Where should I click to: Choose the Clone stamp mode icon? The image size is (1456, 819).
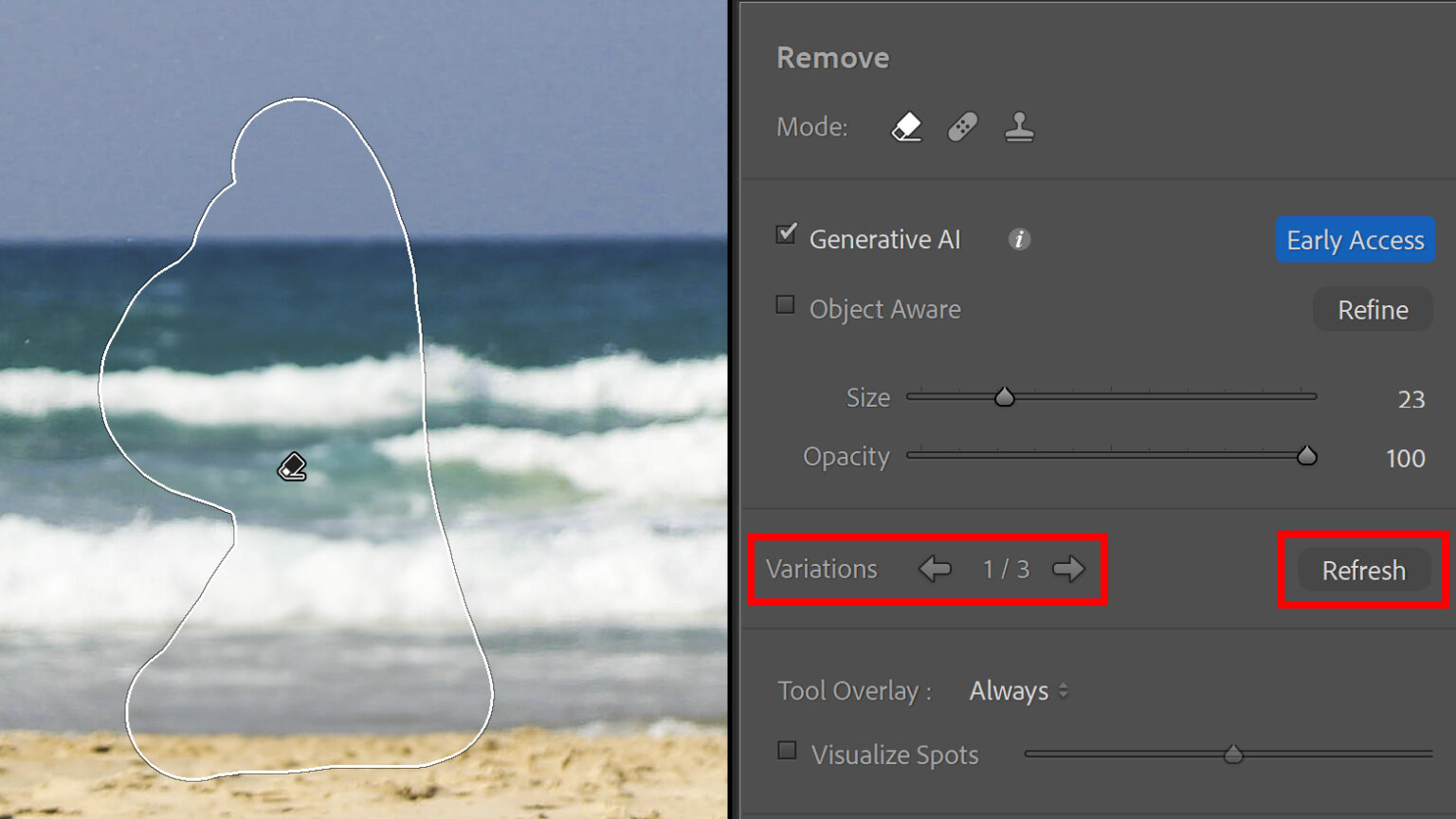pyautogui.click(x=1019, y=126)
